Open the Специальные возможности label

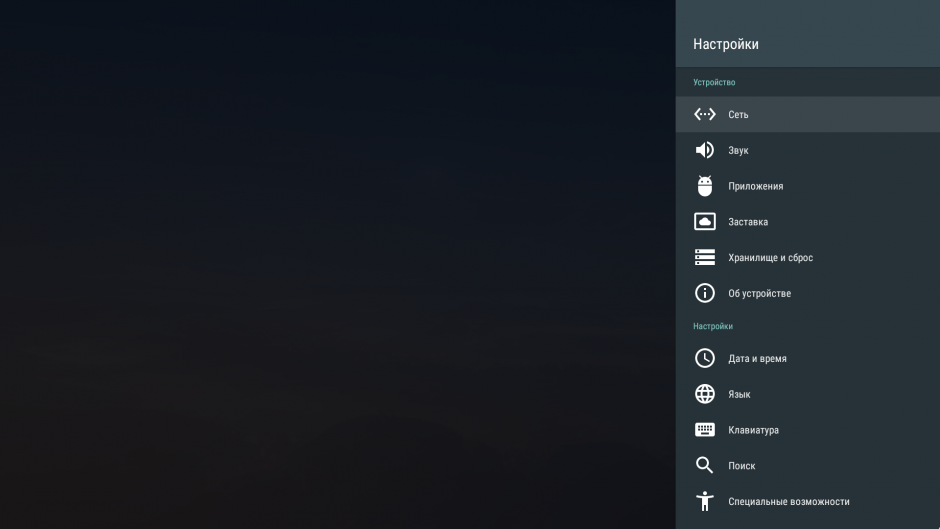(x=788, y=501)
